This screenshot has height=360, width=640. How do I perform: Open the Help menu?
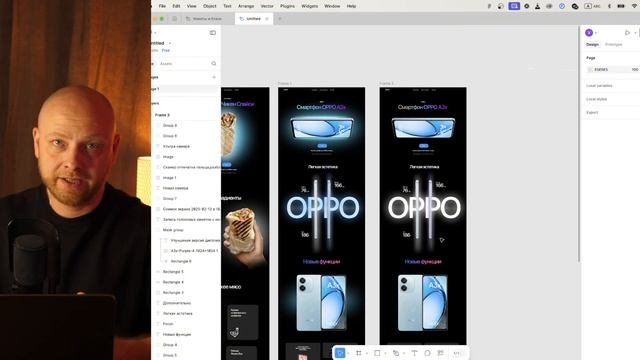351,6
